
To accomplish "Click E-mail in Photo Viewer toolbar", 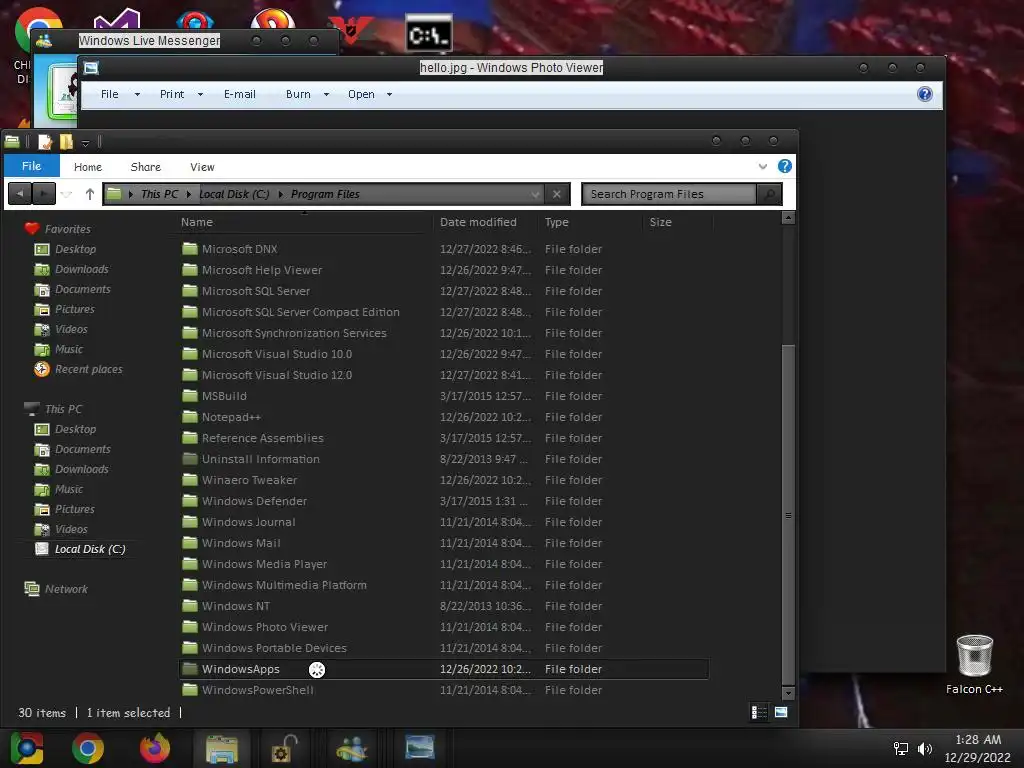I will coord(240,94).
